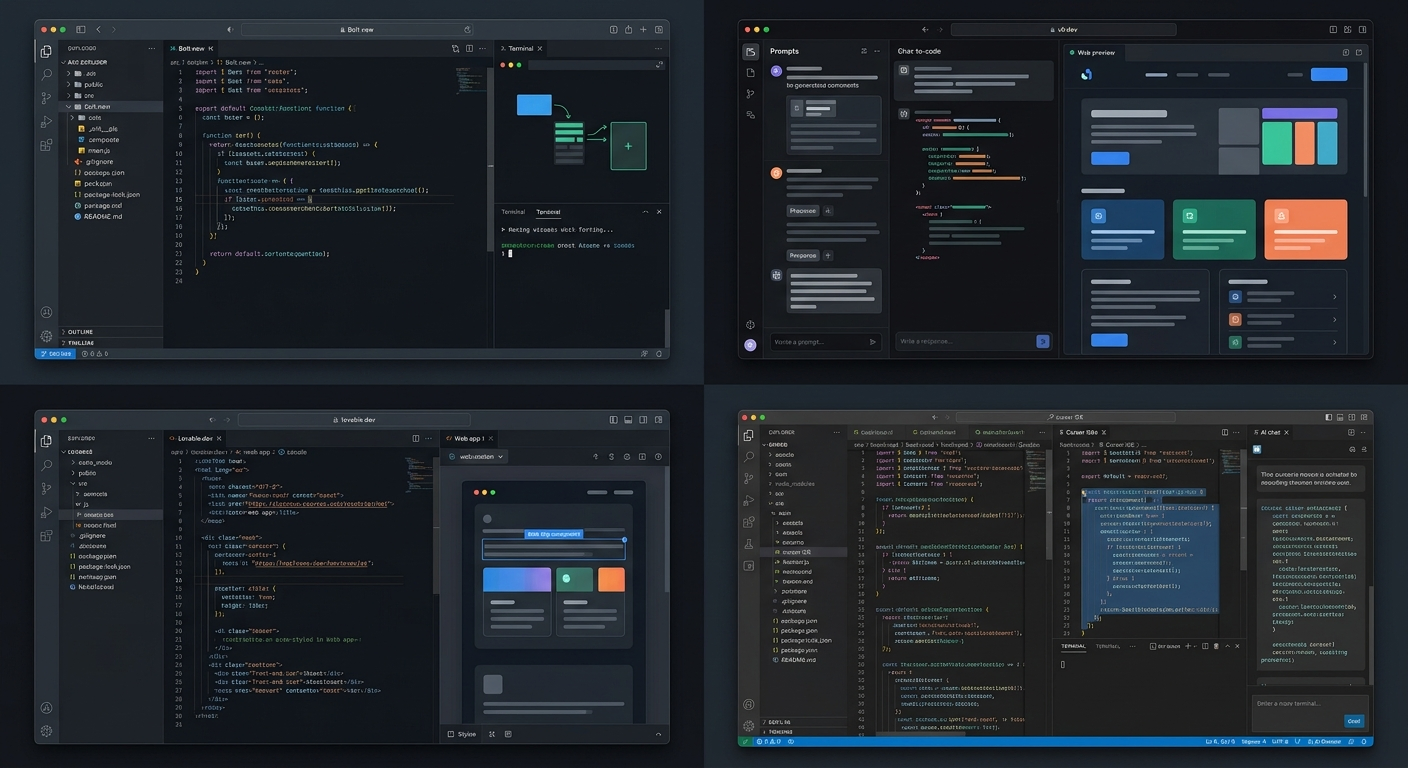Send the prompt with v0.dev arrow icon
The width and height of the screenshot is (1408, 768).
click(x=872, y=342)
